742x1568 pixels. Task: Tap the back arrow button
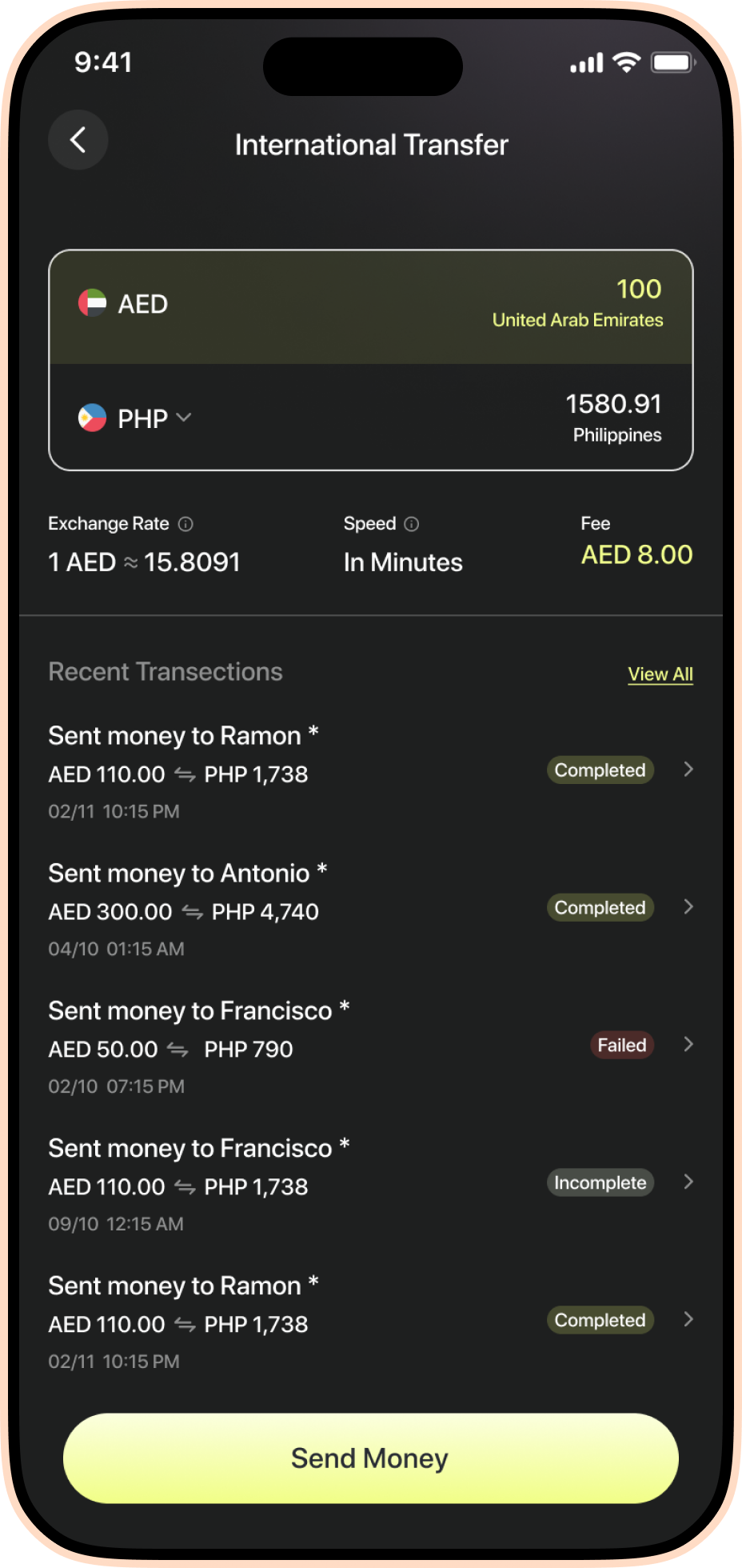[x=78, y=140]
